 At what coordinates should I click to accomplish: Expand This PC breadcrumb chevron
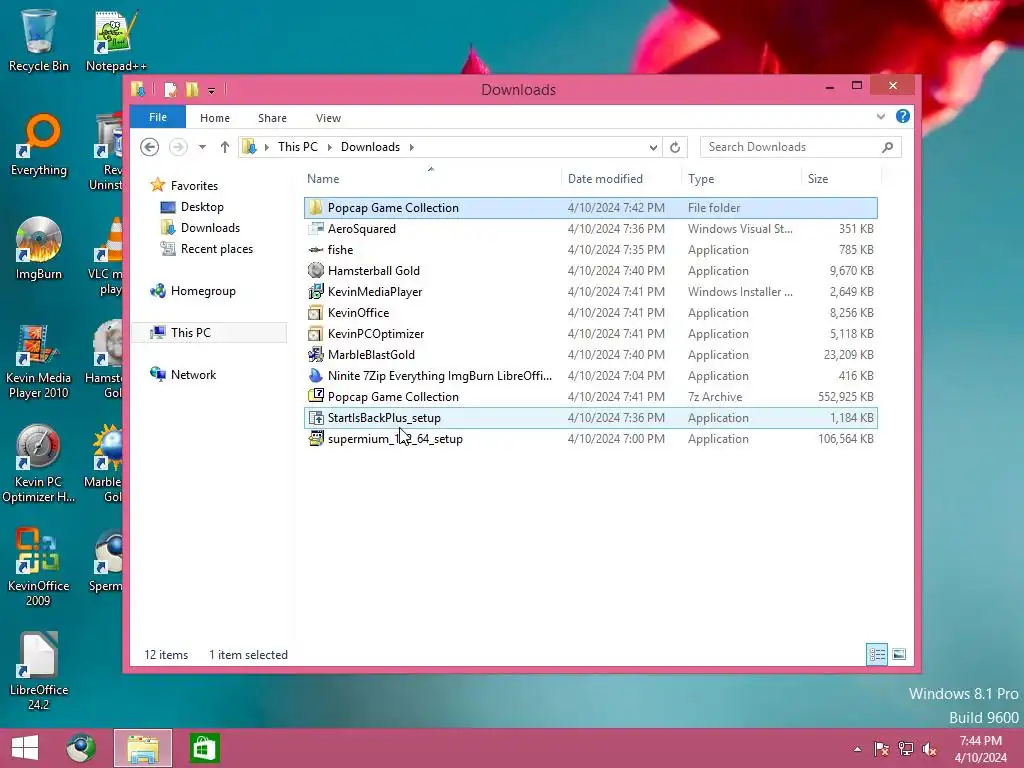[x=330, y=147]
